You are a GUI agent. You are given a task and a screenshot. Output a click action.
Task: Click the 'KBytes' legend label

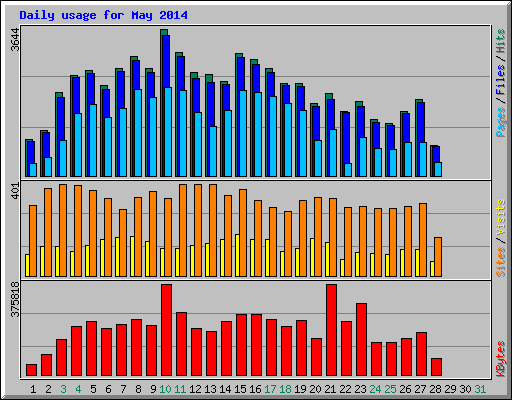(x=501, y=359)
